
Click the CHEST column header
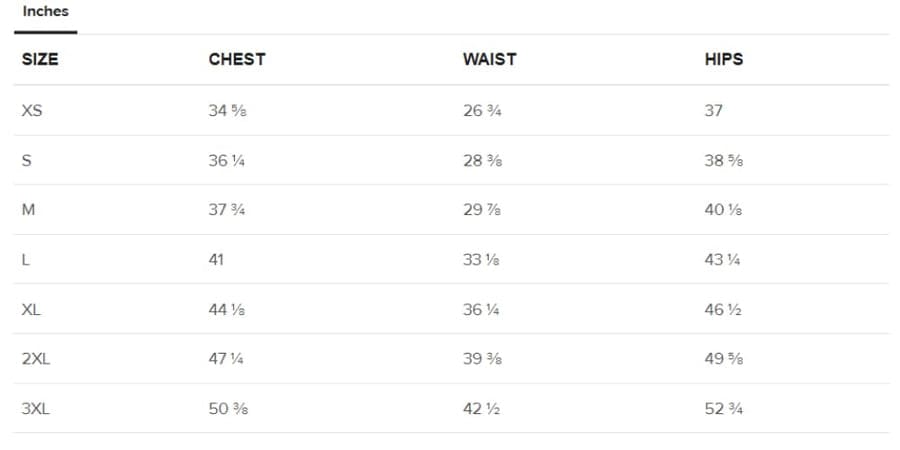(237, 59)
